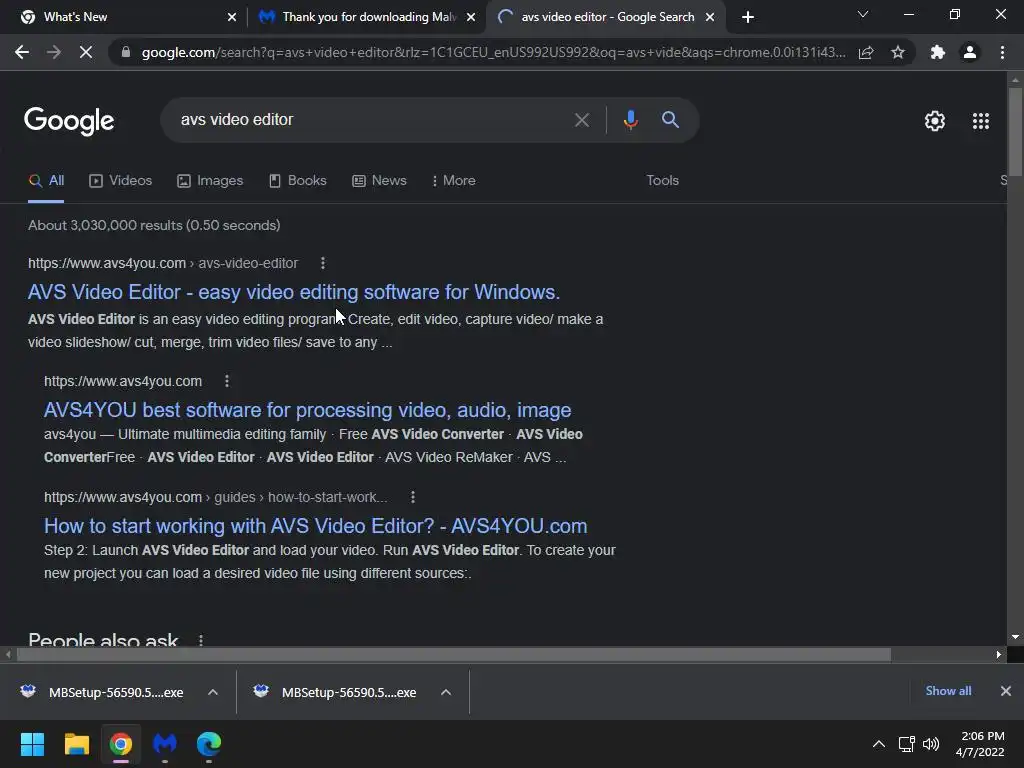Open the Chrome profile icon
The image size is (1024, 768).
970,52
